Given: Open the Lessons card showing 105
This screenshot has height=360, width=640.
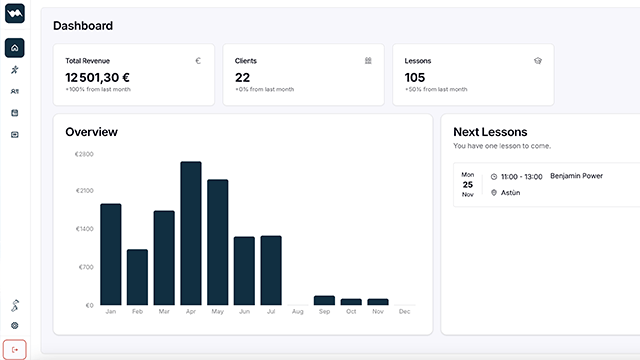Looking at the screenshot, I should [x=473, y=75].
